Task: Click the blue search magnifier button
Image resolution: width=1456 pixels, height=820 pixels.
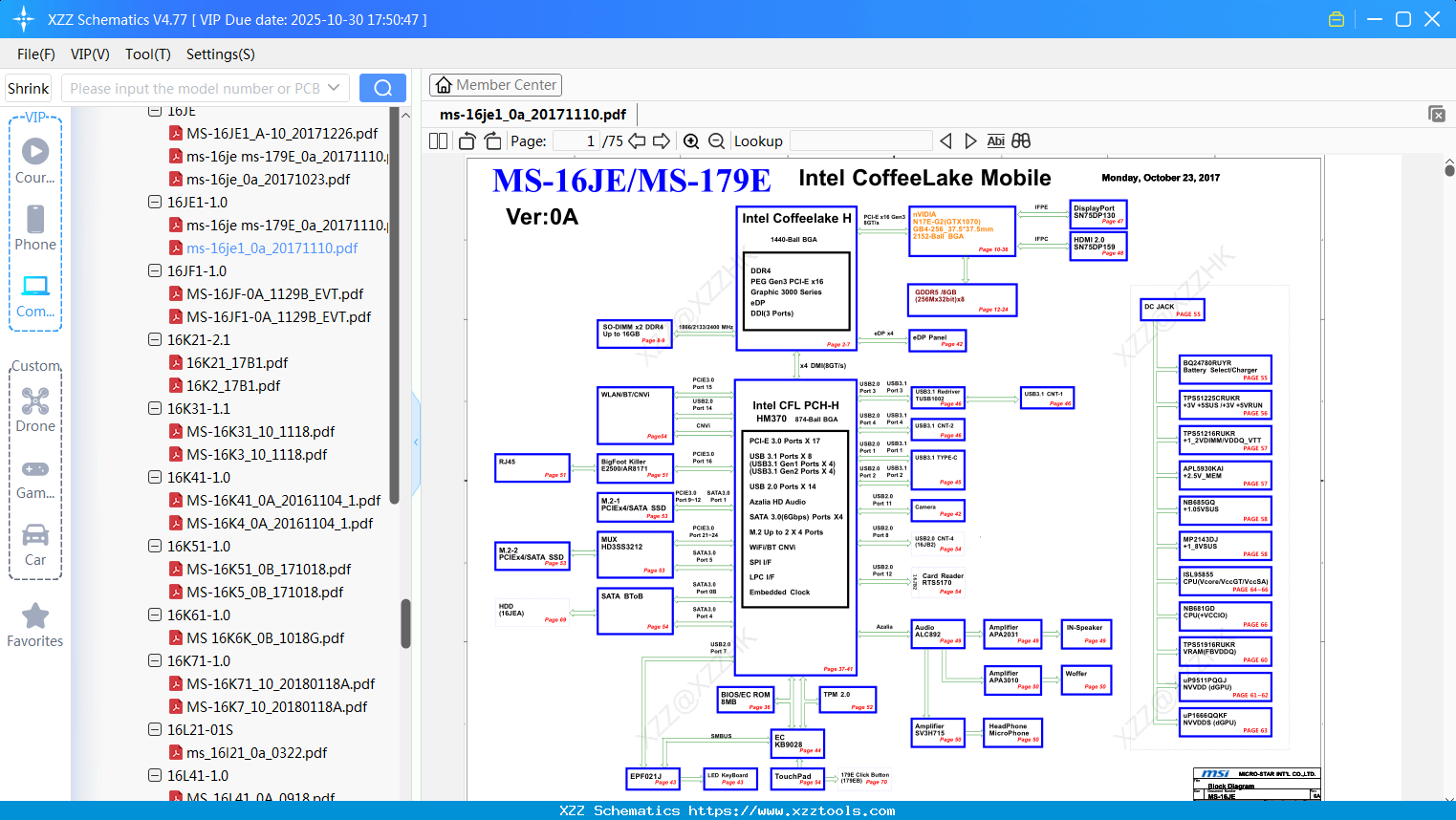Action: pos(382,88)
